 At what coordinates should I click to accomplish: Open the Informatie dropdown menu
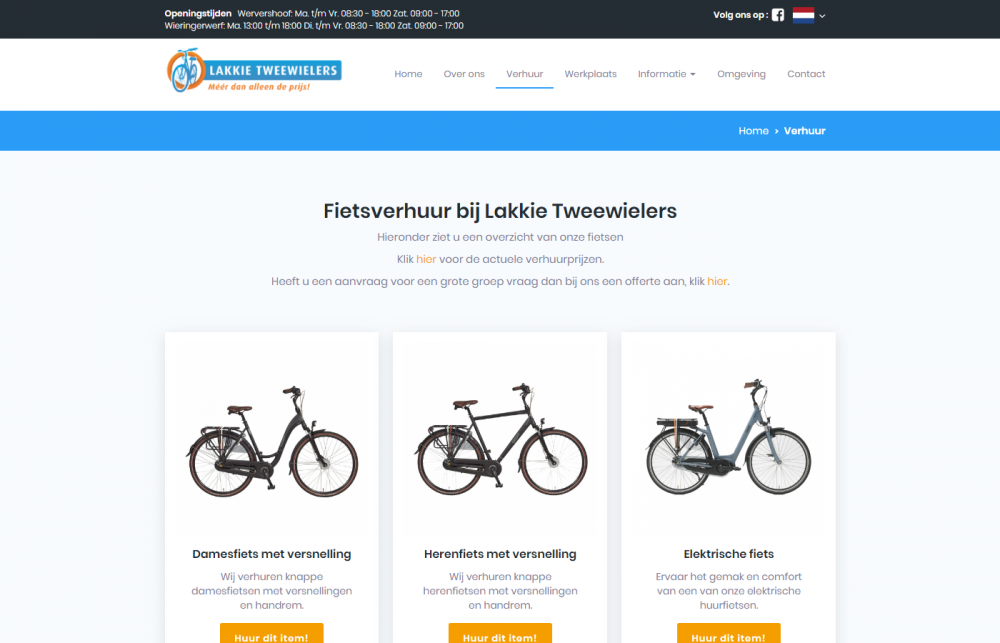[666, 74]
